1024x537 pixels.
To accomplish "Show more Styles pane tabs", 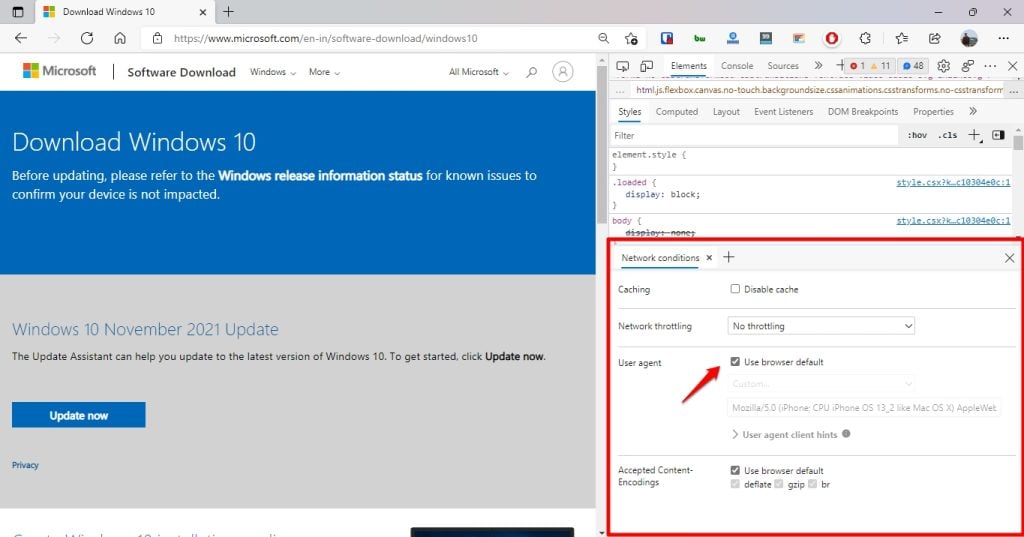I will click(973, 112).
